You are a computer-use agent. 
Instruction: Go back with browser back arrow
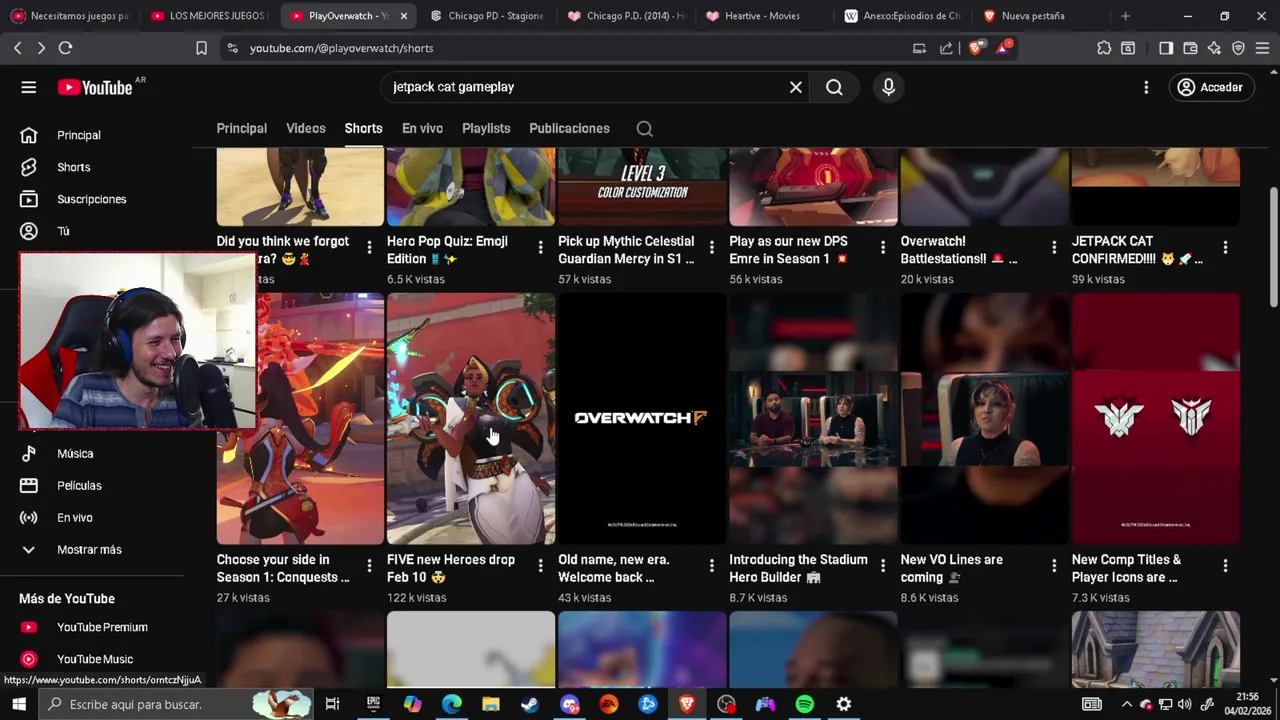tap(17, 48)
